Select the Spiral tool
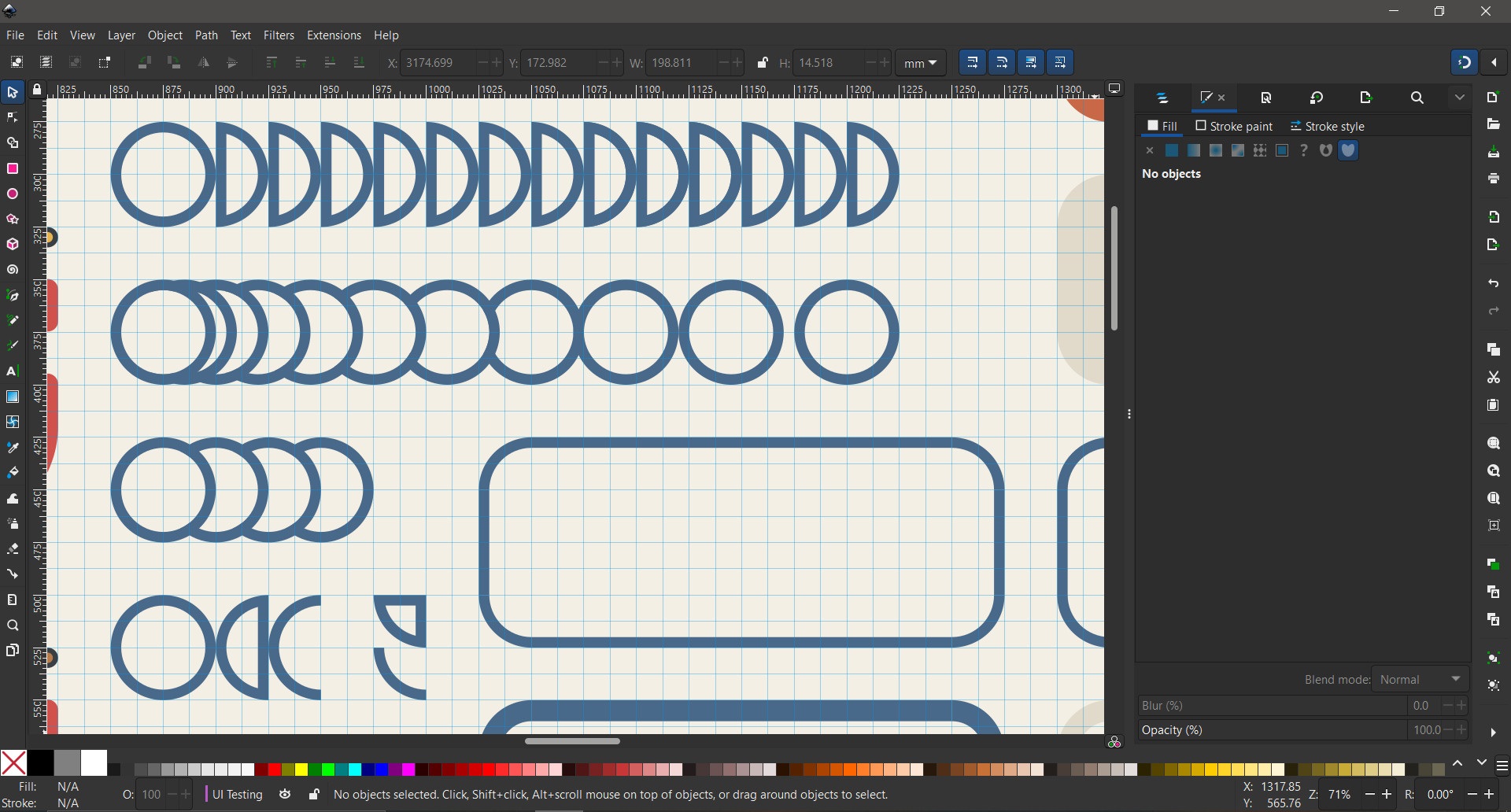 click(13, 270)
